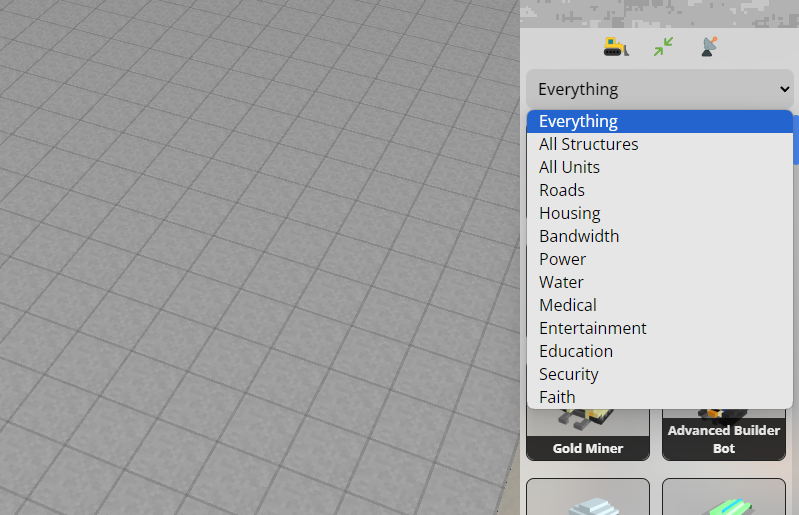
Task: Select the Roads category option
Action: pyautogui.click(x=660, y=190)
